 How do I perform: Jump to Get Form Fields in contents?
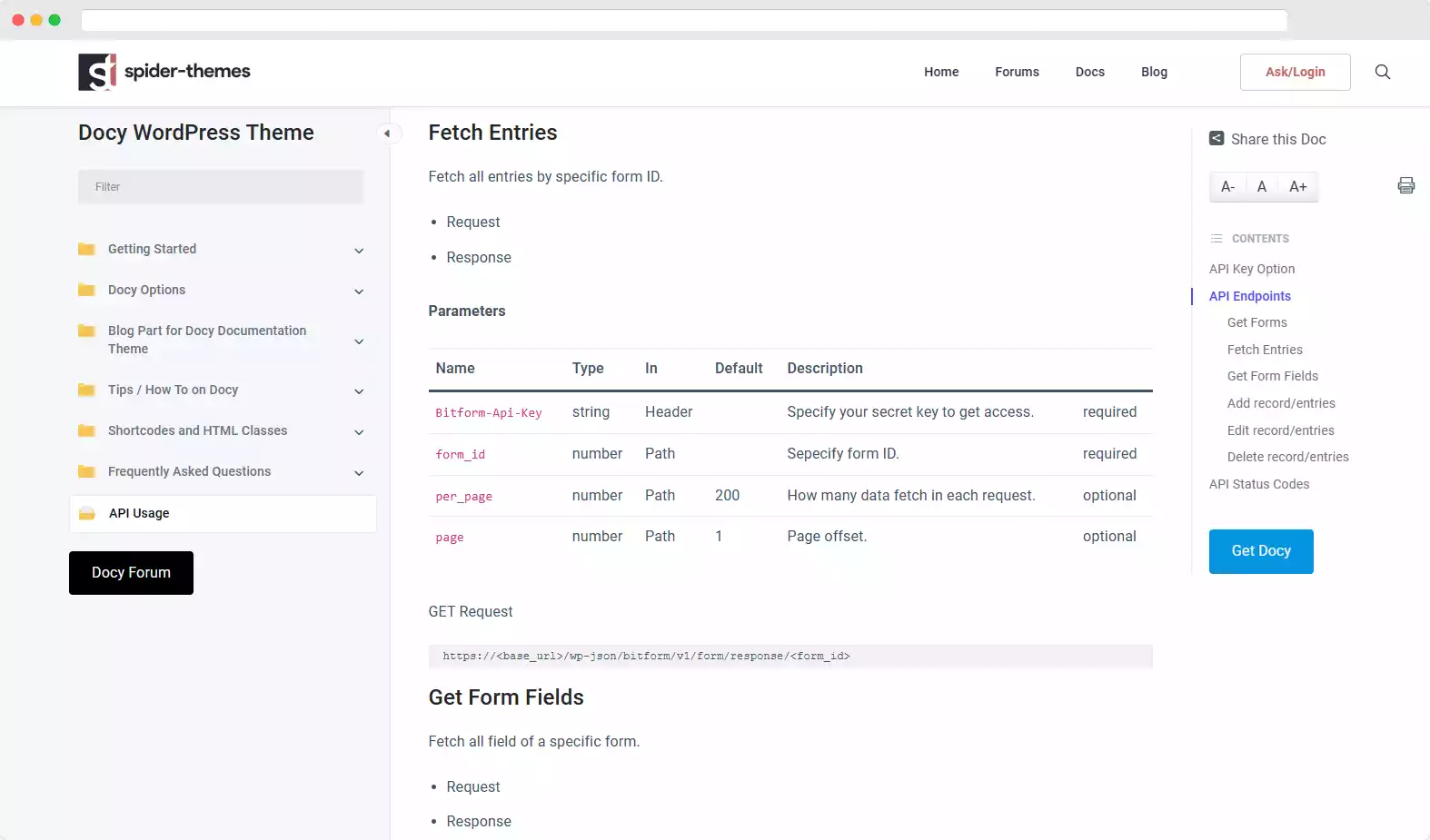click(x=1273, y=376)
